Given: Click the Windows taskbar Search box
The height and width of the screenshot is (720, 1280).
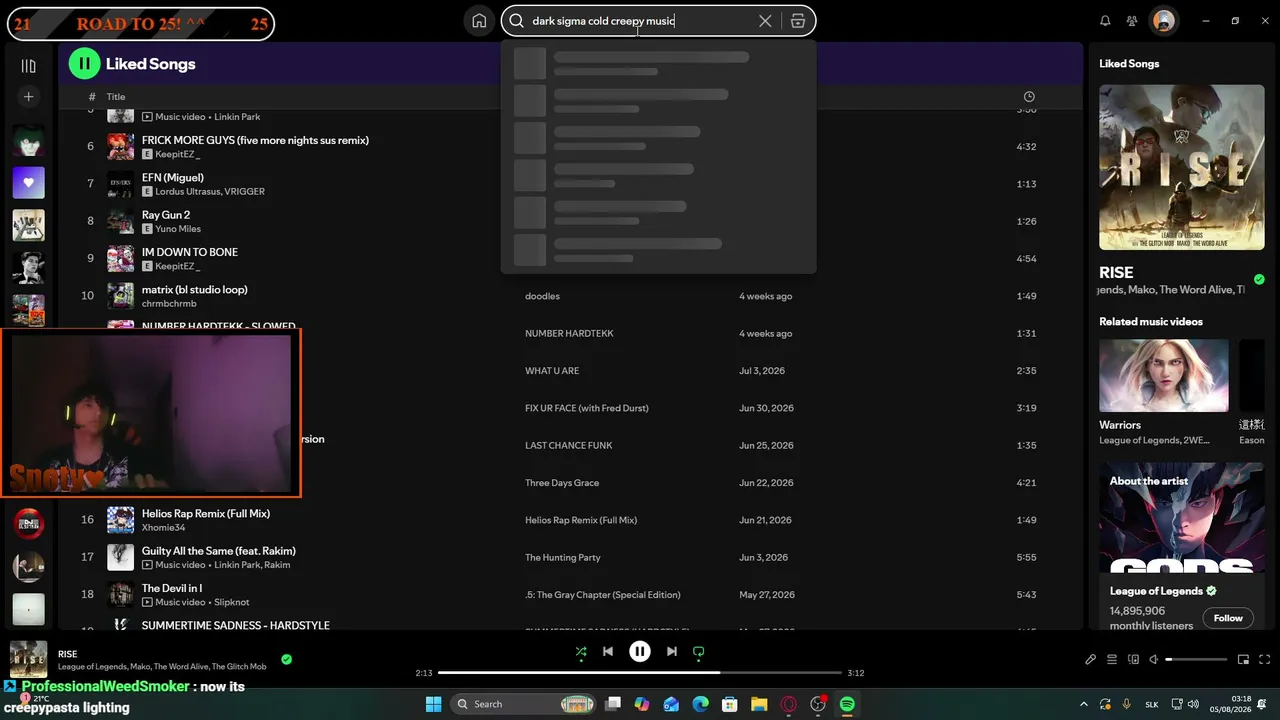Looking at the screenshot, I should tap(523, 704).
